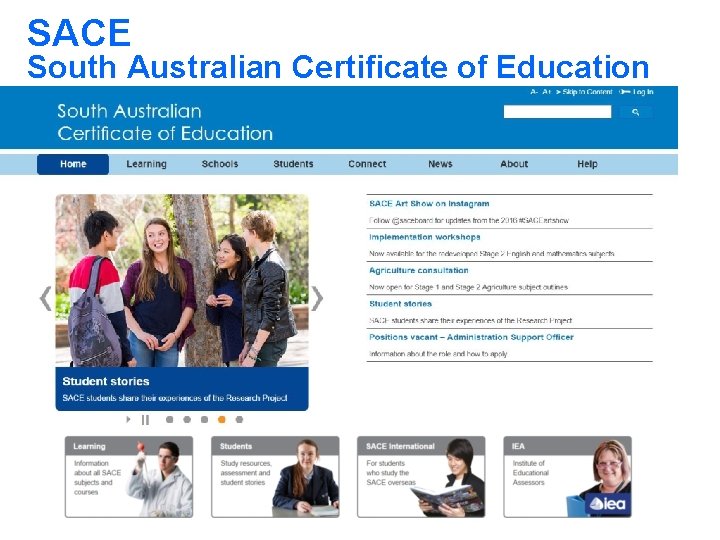
Task: Click Student stories slide caption heading
Action: 106,381
